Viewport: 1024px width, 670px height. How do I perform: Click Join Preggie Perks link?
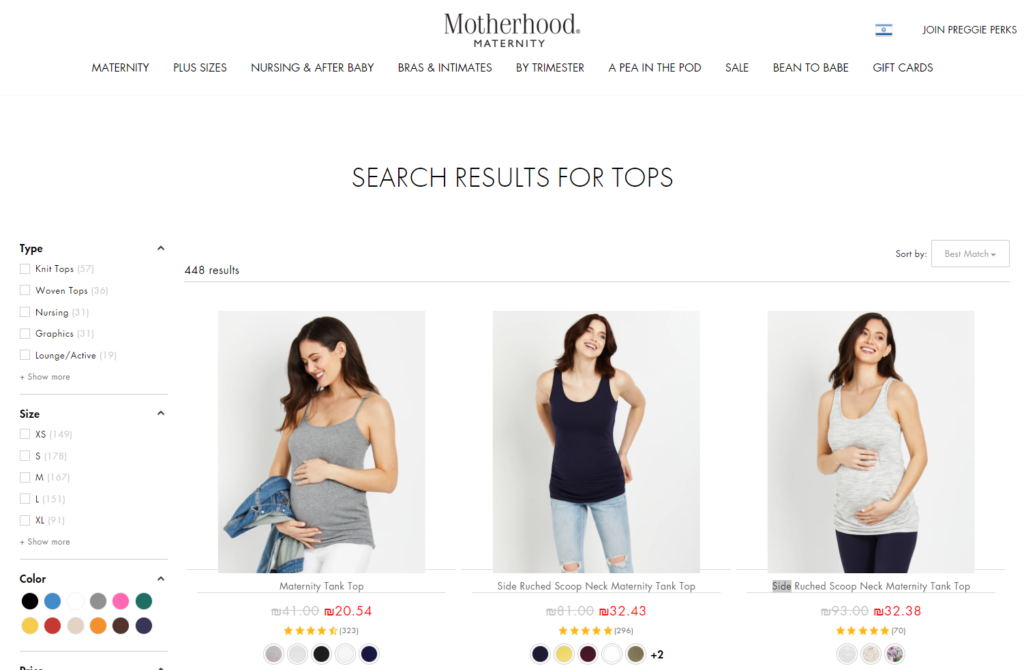click(x=969, y=30)
